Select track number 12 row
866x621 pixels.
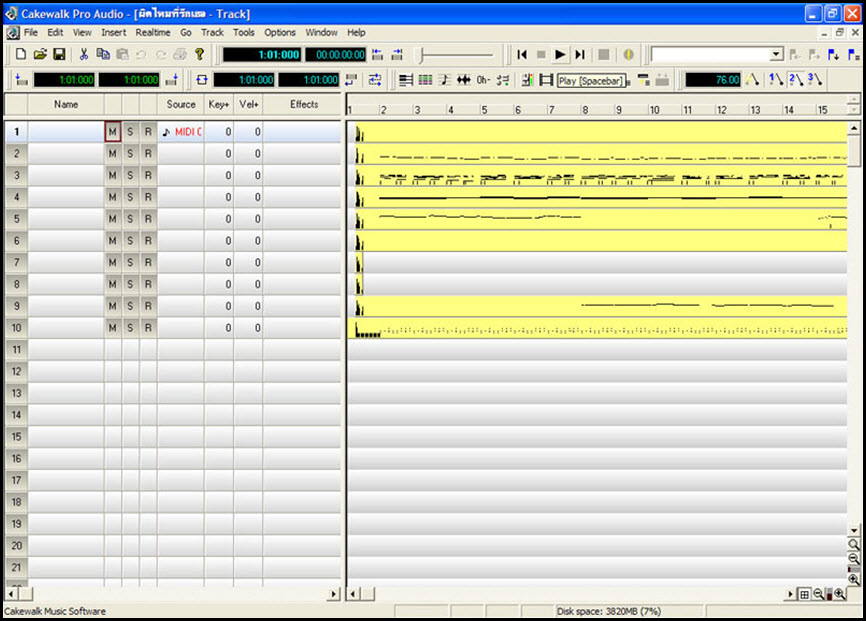(x=17, y=371)
